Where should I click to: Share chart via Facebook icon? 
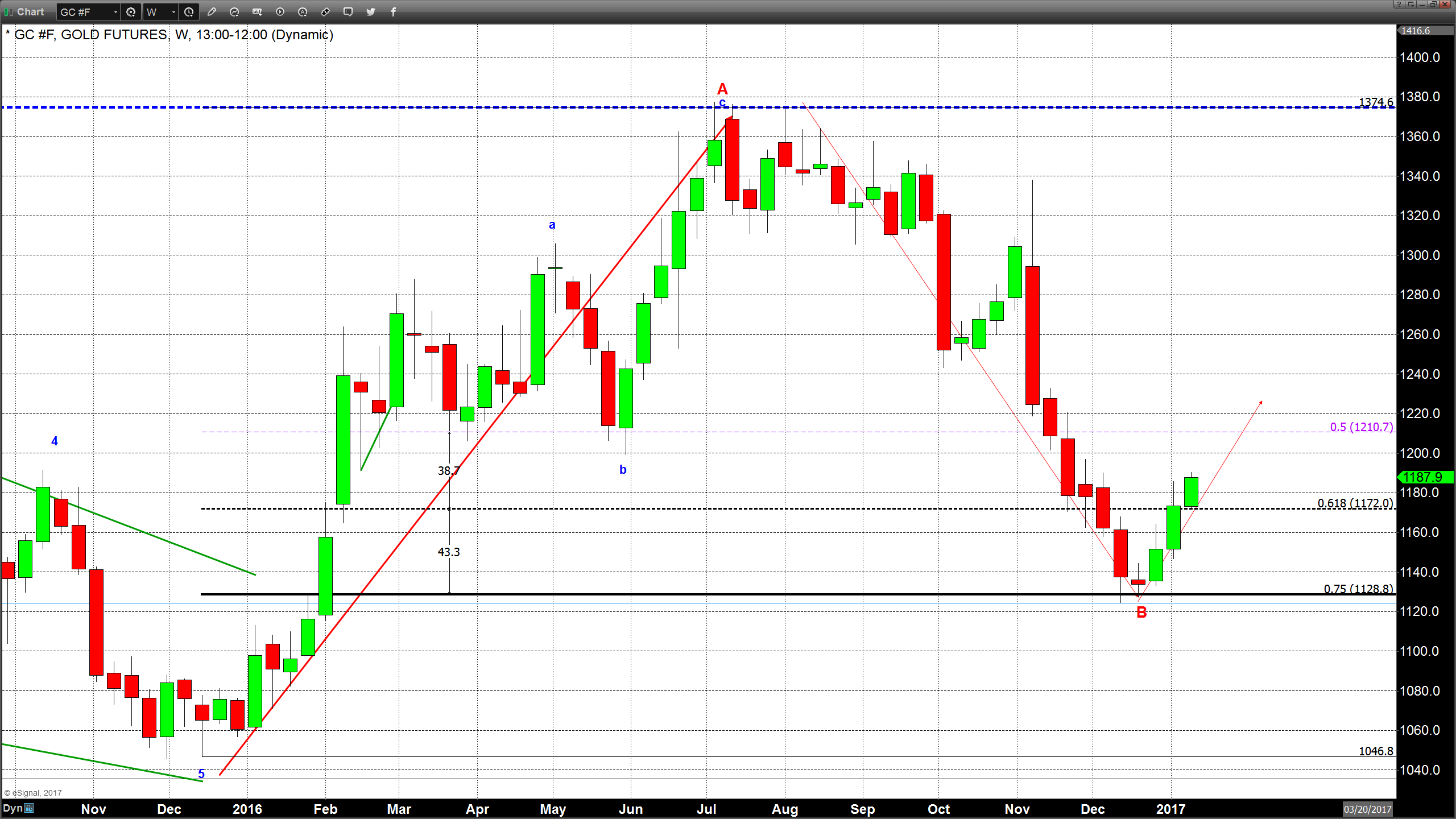394,12
